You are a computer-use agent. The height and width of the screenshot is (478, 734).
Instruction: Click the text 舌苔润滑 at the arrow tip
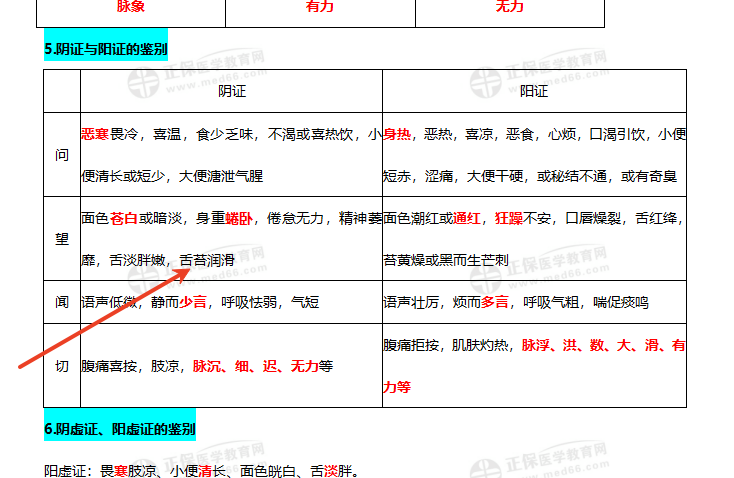pos(206,259)
